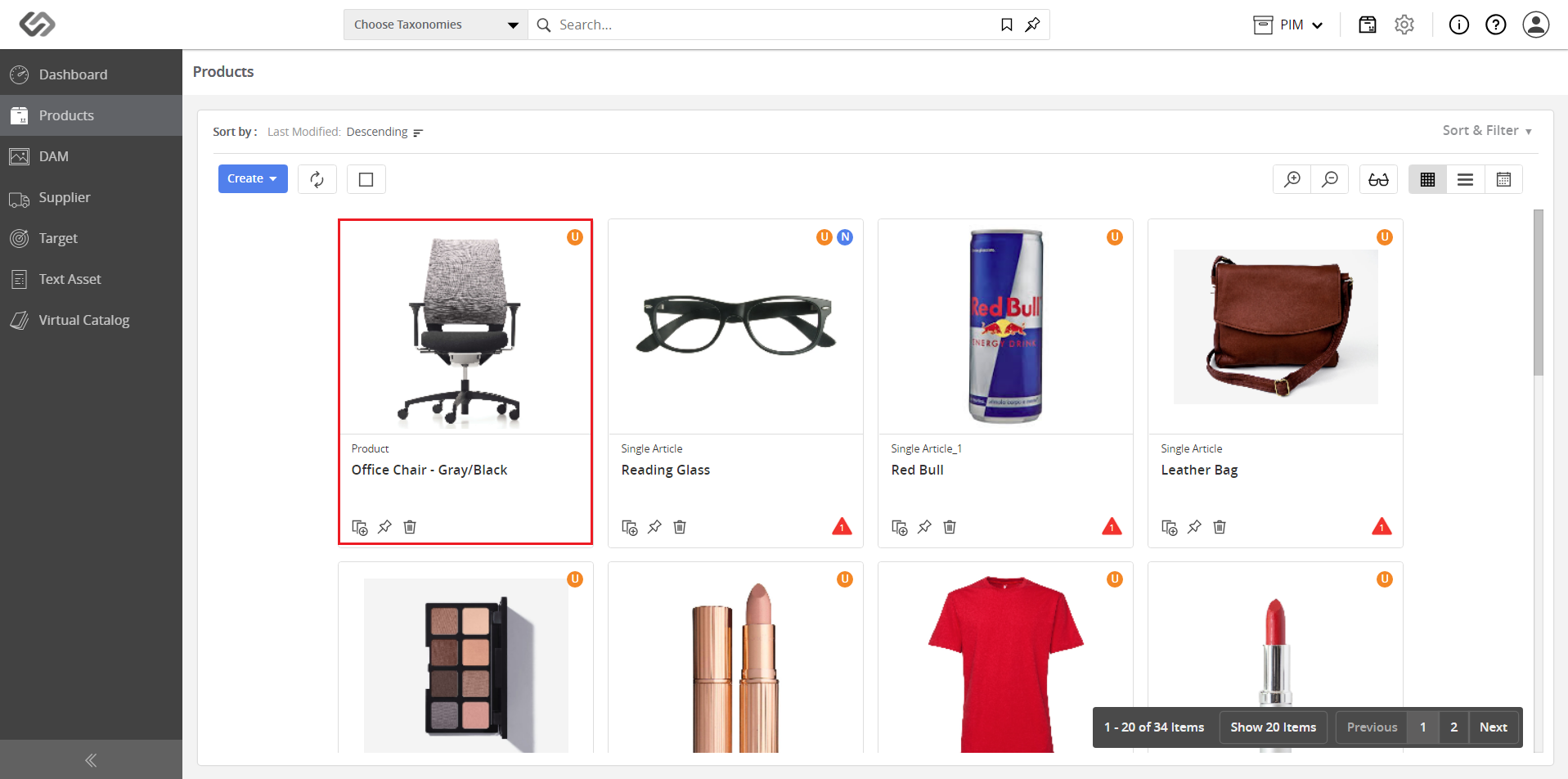This screenshot has height=779, width=1568.
Task: Open Virtual Catalog from sidebar
Action: coord(91,320)
